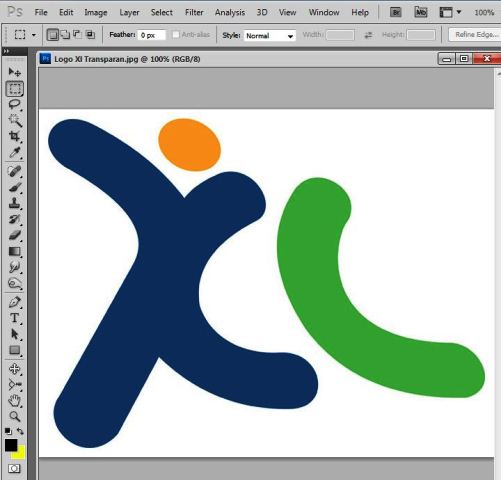Click the Width input field

[x=340, y=35]
